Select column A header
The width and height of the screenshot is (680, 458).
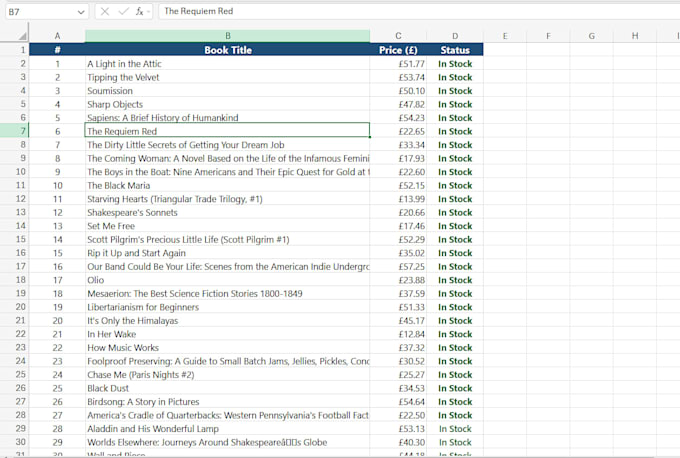click(57, 36)
